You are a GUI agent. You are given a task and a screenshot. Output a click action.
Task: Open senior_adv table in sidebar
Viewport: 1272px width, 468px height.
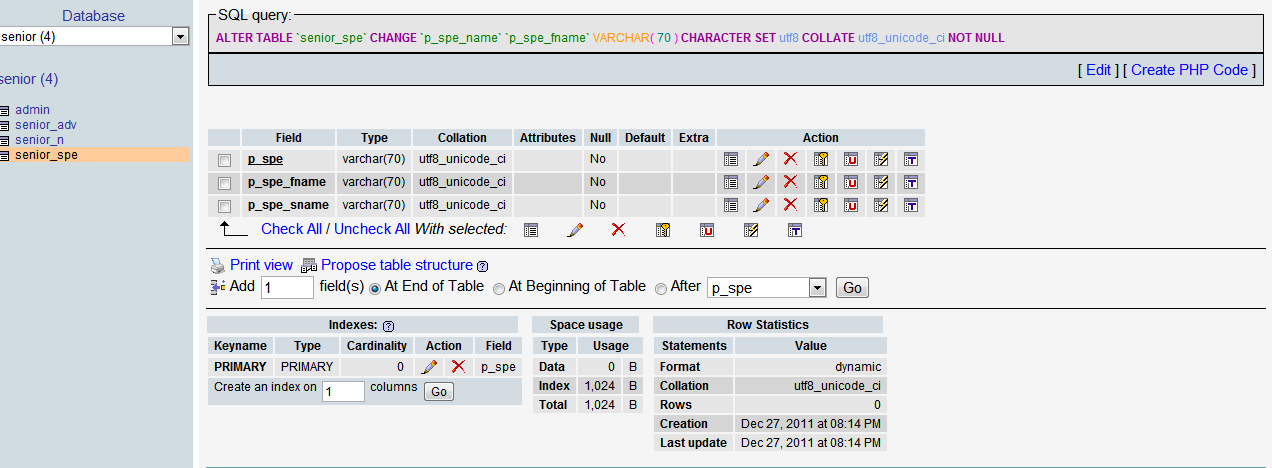coord(45,125)
